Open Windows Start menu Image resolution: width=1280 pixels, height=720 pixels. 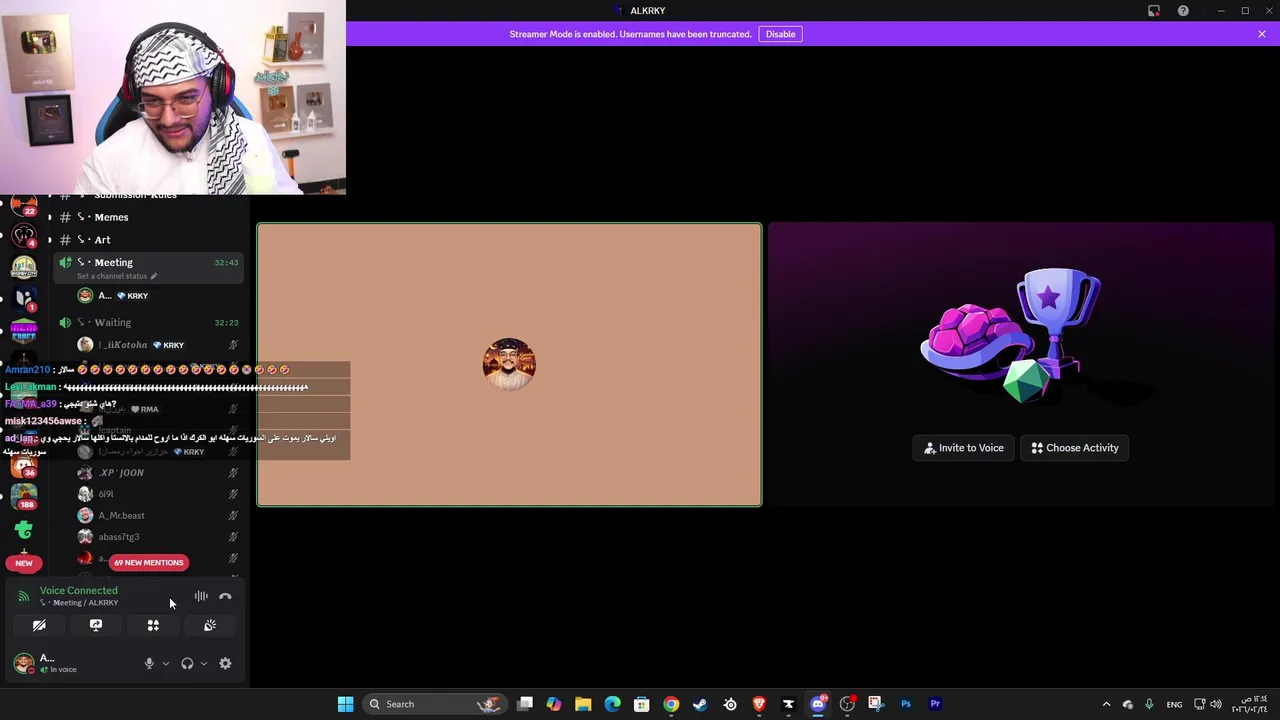345,704
